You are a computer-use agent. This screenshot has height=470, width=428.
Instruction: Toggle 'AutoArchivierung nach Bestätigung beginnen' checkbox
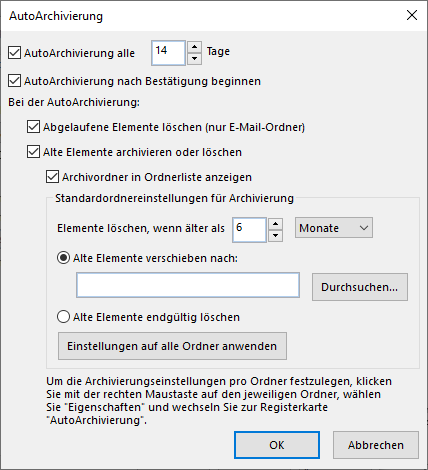click(14, 81)
